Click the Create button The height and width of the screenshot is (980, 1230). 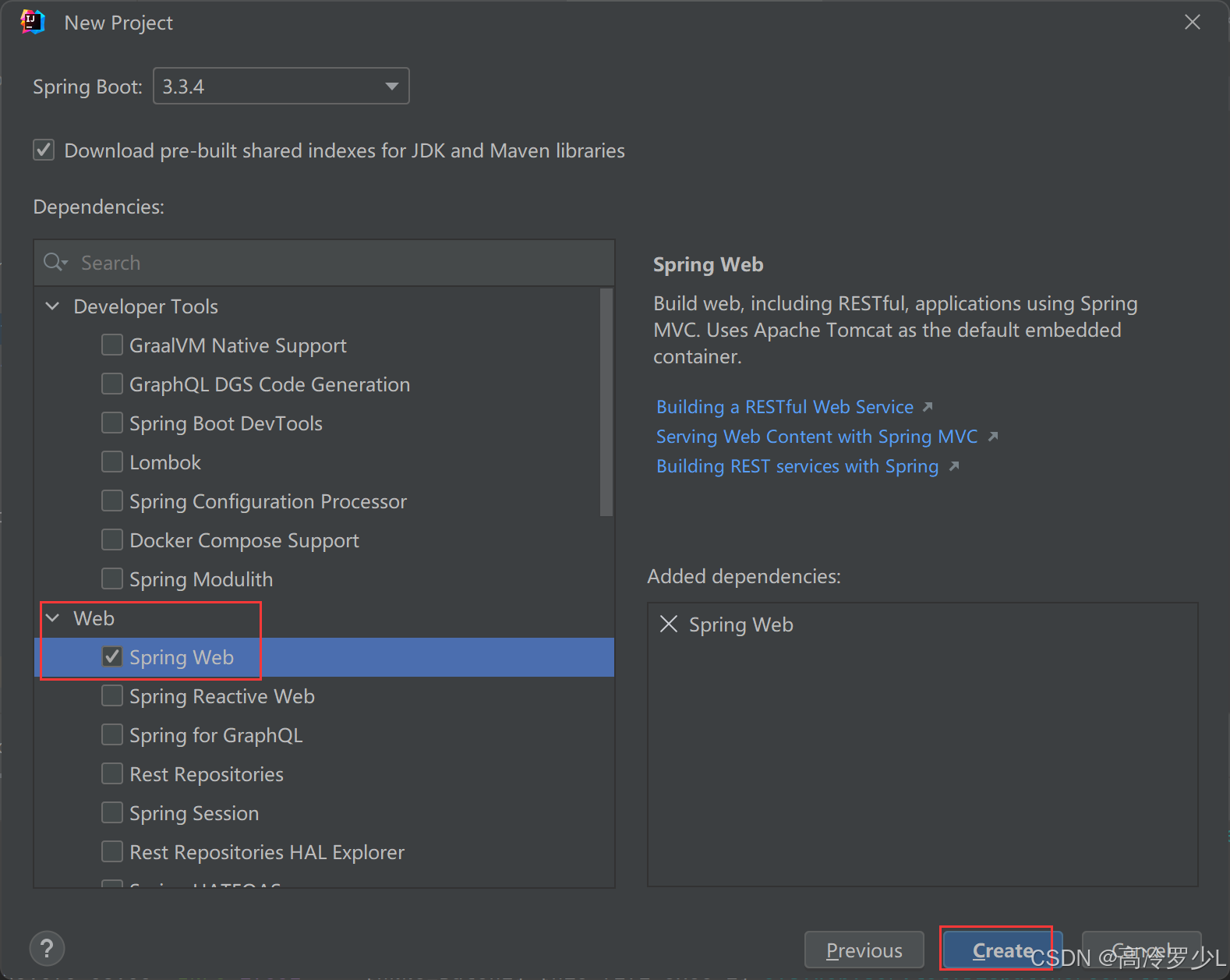click(x=1002, y=950)
